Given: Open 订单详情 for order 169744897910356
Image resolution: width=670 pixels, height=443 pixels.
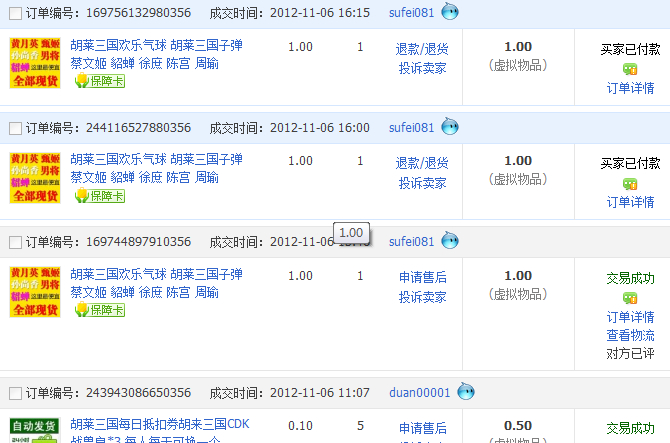Looking at the screenshot, I should [630, 317].
